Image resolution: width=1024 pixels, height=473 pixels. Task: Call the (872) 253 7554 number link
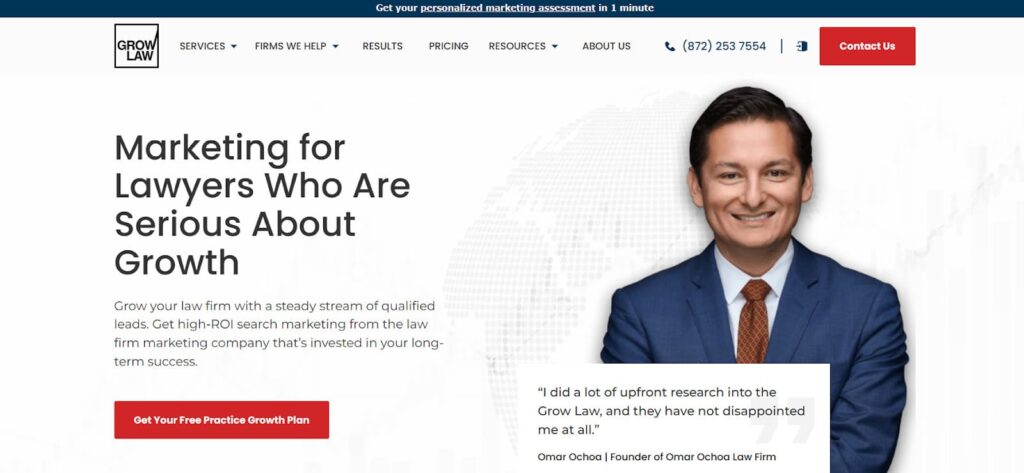coord(724,46)
